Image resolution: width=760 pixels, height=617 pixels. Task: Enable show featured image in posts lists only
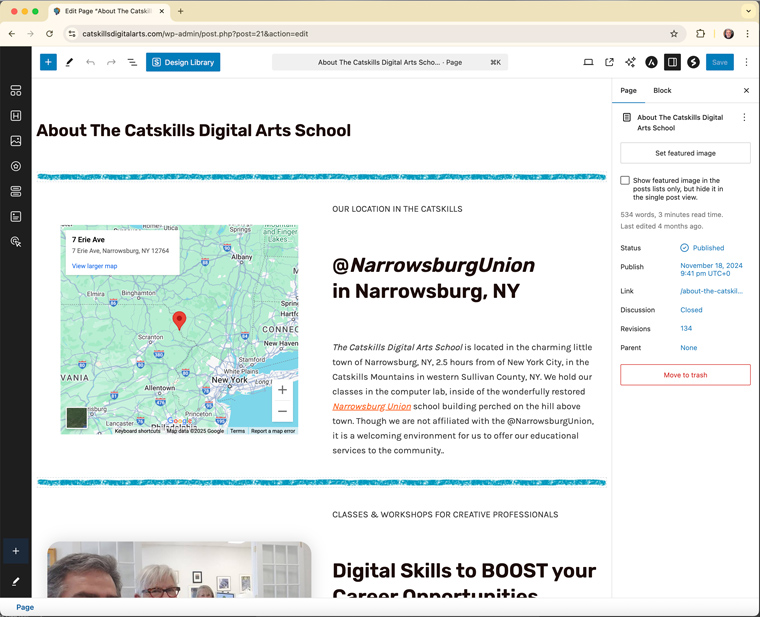[x=625, y=180]
